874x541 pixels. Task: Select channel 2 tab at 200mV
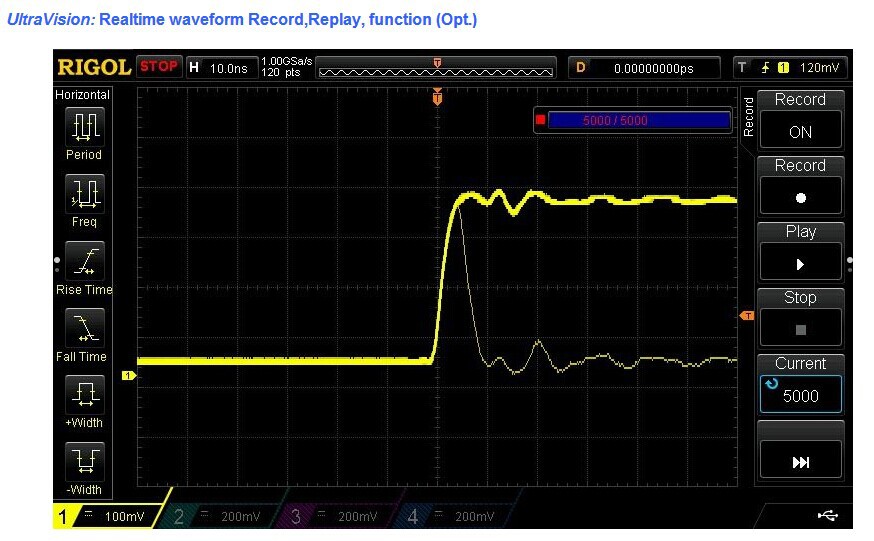click(225, 516)
